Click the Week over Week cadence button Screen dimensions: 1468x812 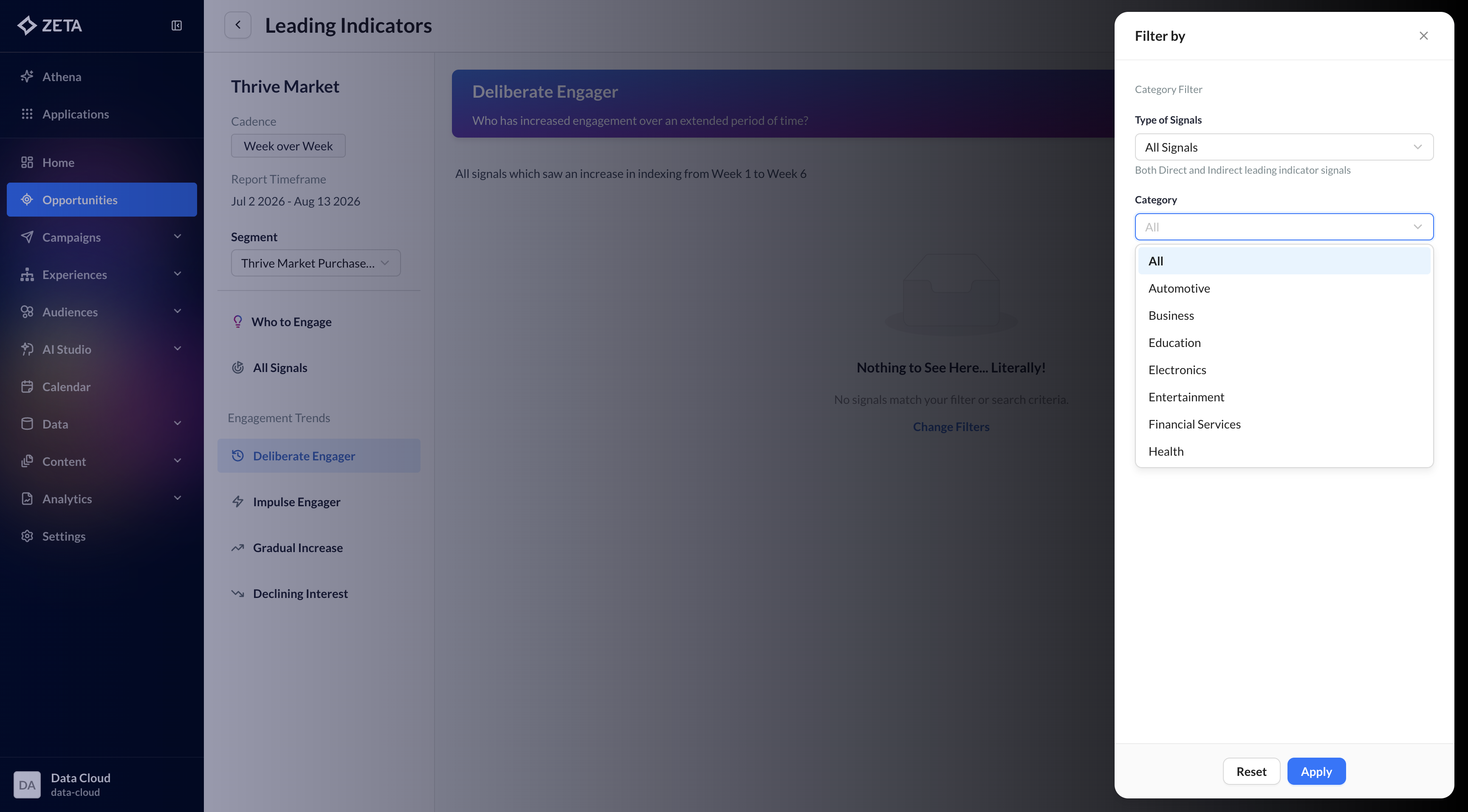(288, 146)
